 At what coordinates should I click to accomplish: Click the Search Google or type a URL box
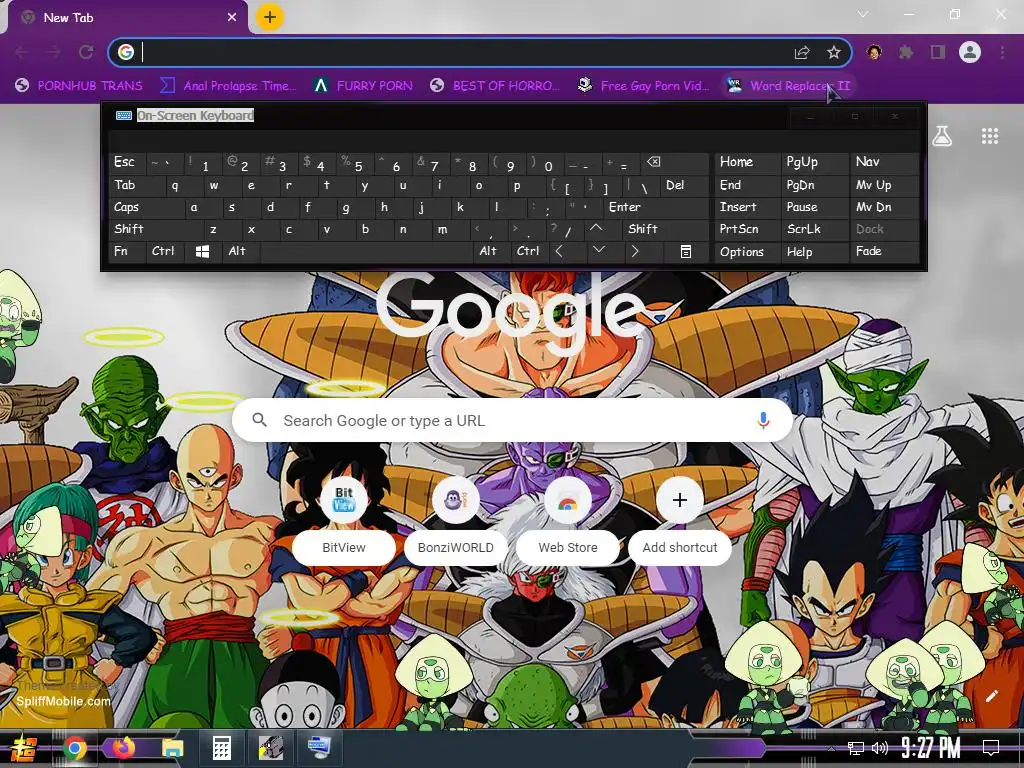512,421
